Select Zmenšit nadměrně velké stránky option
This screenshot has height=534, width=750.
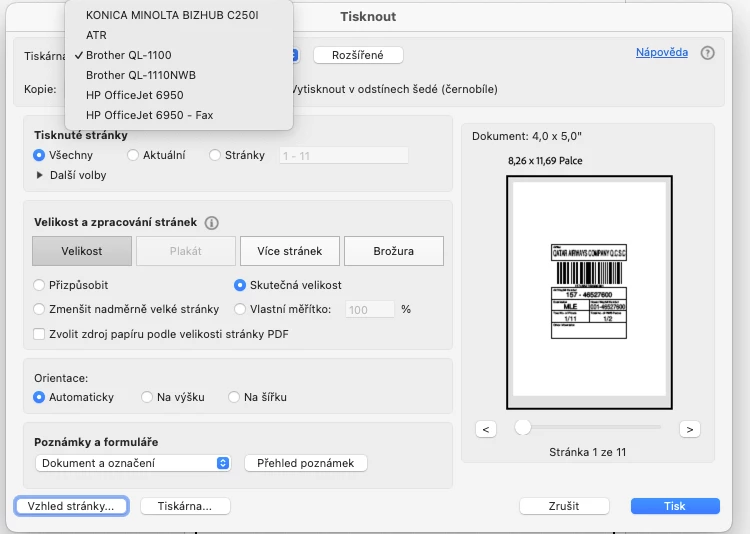(x=39, y=309)
